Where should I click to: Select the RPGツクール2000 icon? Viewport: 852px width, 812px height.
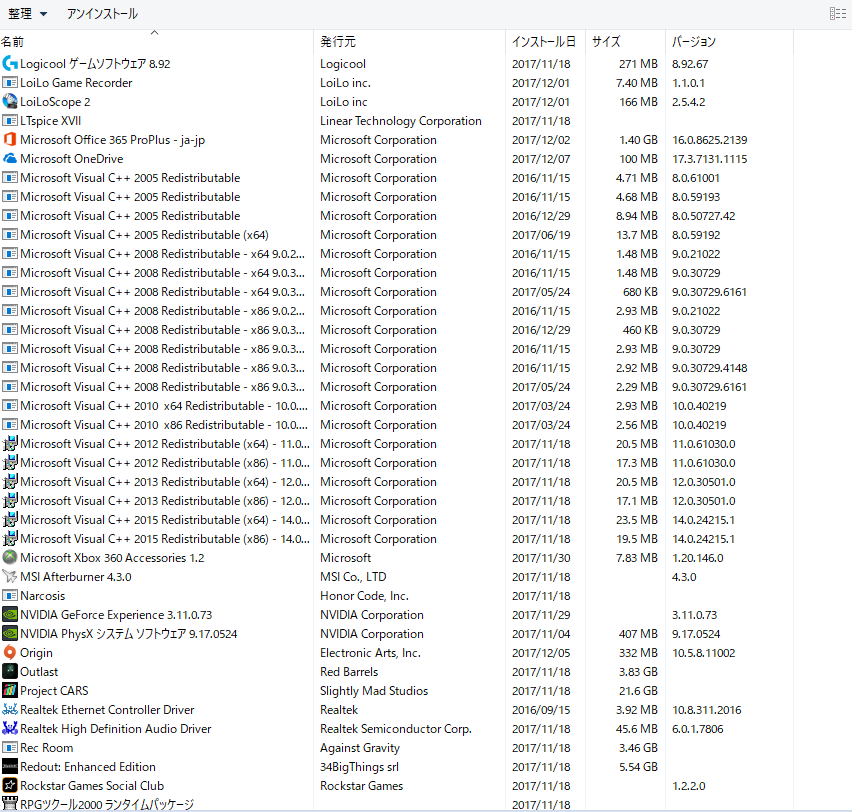click(x=10, y=804)
